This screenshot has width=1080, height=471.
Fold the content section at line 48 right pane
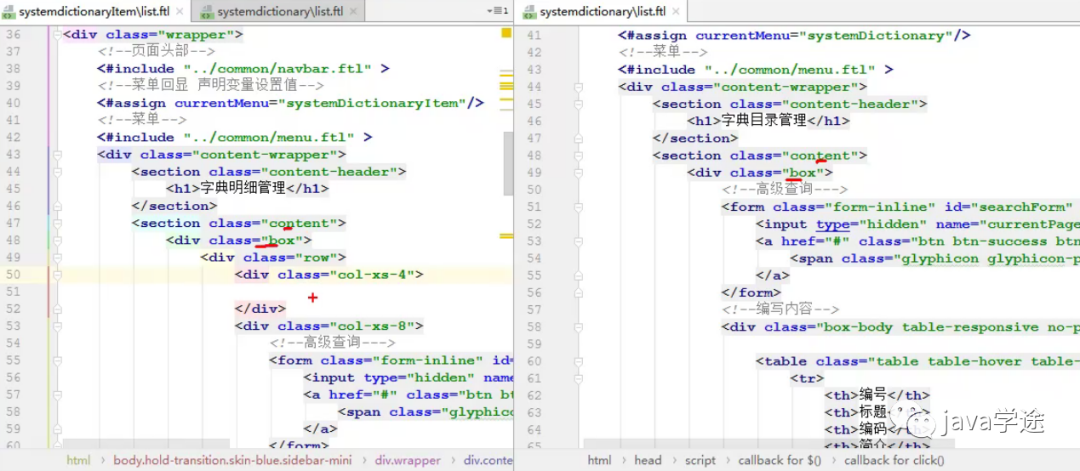pyautogui.click(x=579, y=156)
